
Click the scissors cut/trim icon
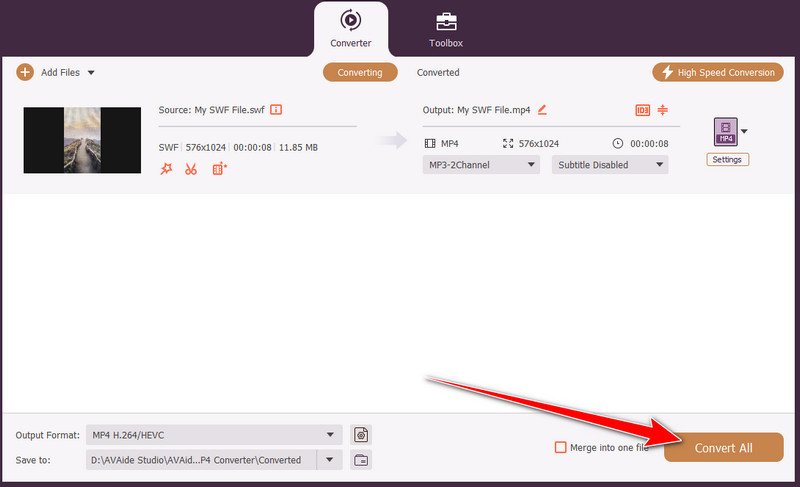point(191,169)
